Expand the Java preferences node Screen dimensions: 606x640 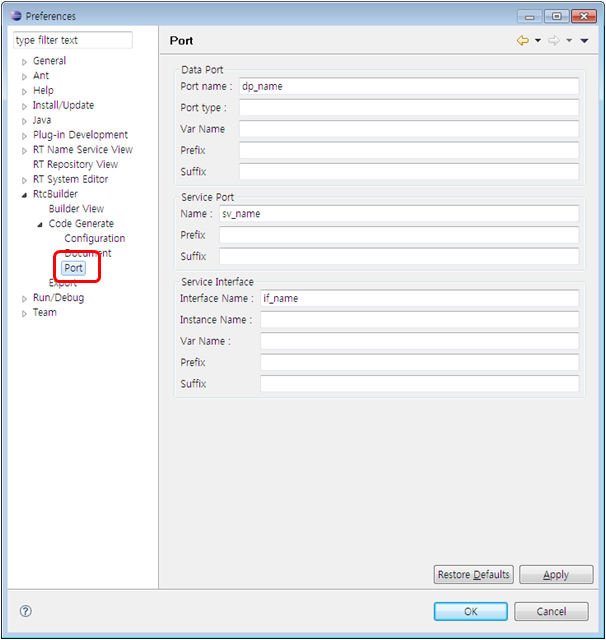[25, 120]
